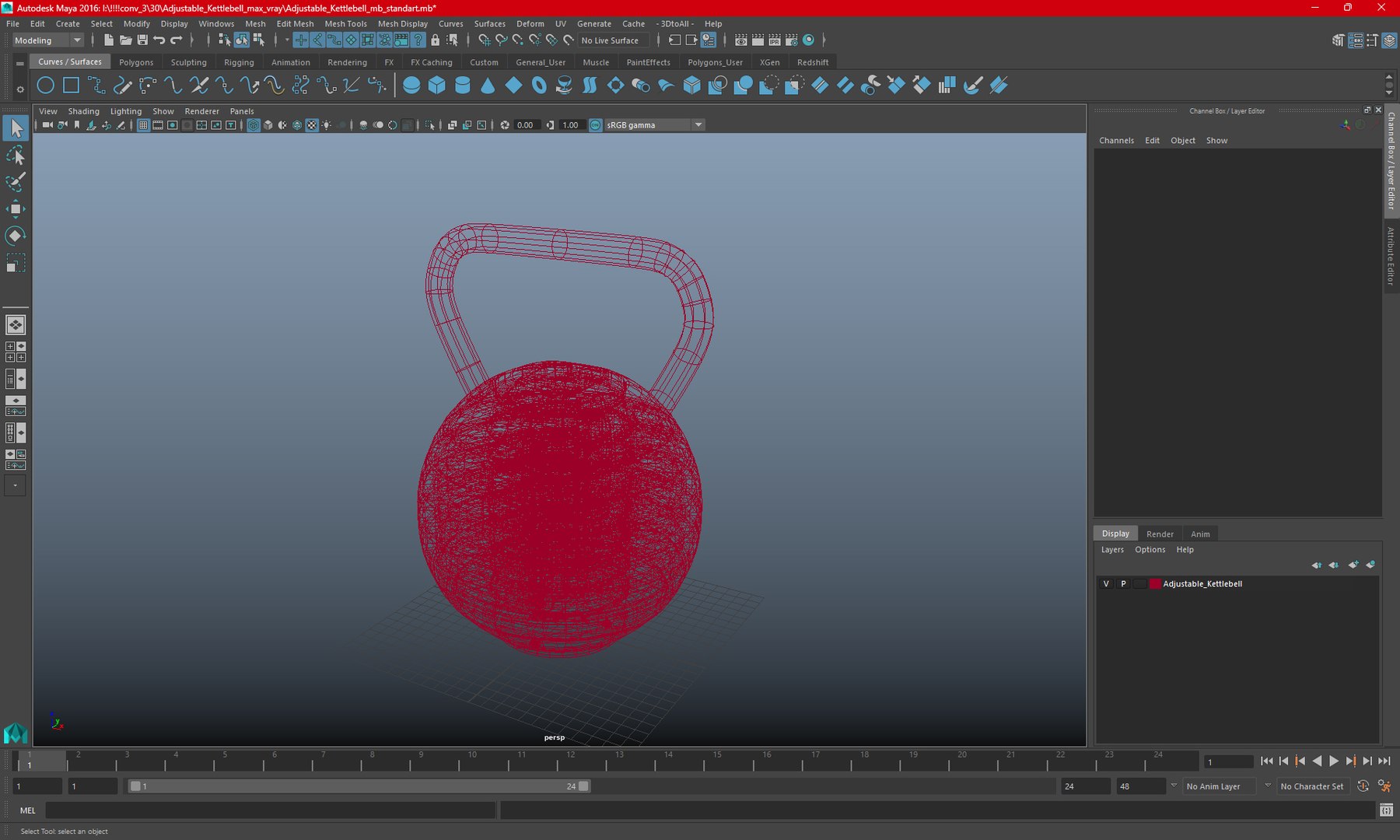Click the Options menu in layer editor
The image size is (1400, 840).
click(x=1150, y=550)
